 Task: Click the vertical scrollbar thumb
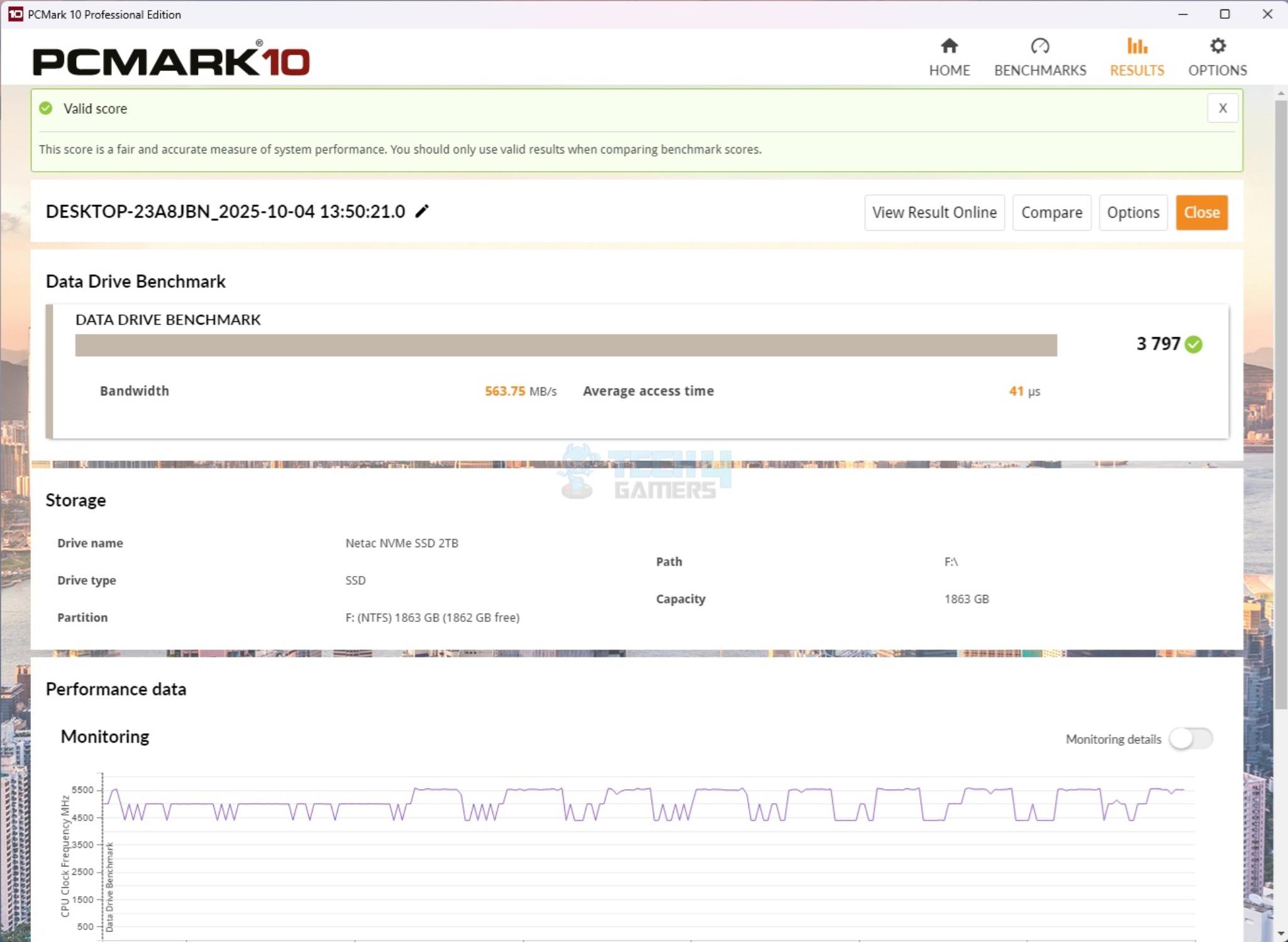(1280, 402)
